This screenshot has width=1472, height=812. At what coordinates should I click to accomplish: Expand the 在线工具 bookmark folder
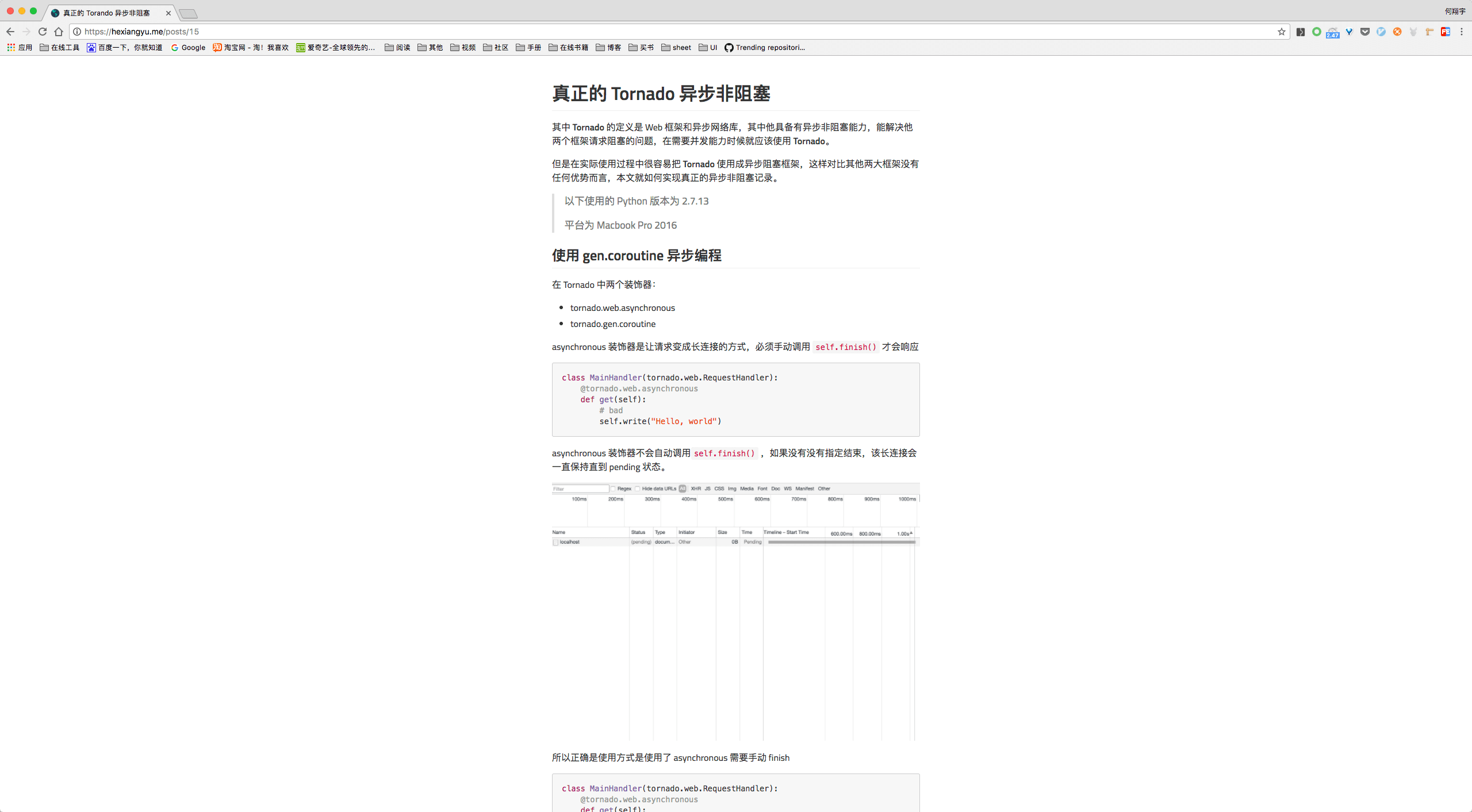click(x=60, y=48)
